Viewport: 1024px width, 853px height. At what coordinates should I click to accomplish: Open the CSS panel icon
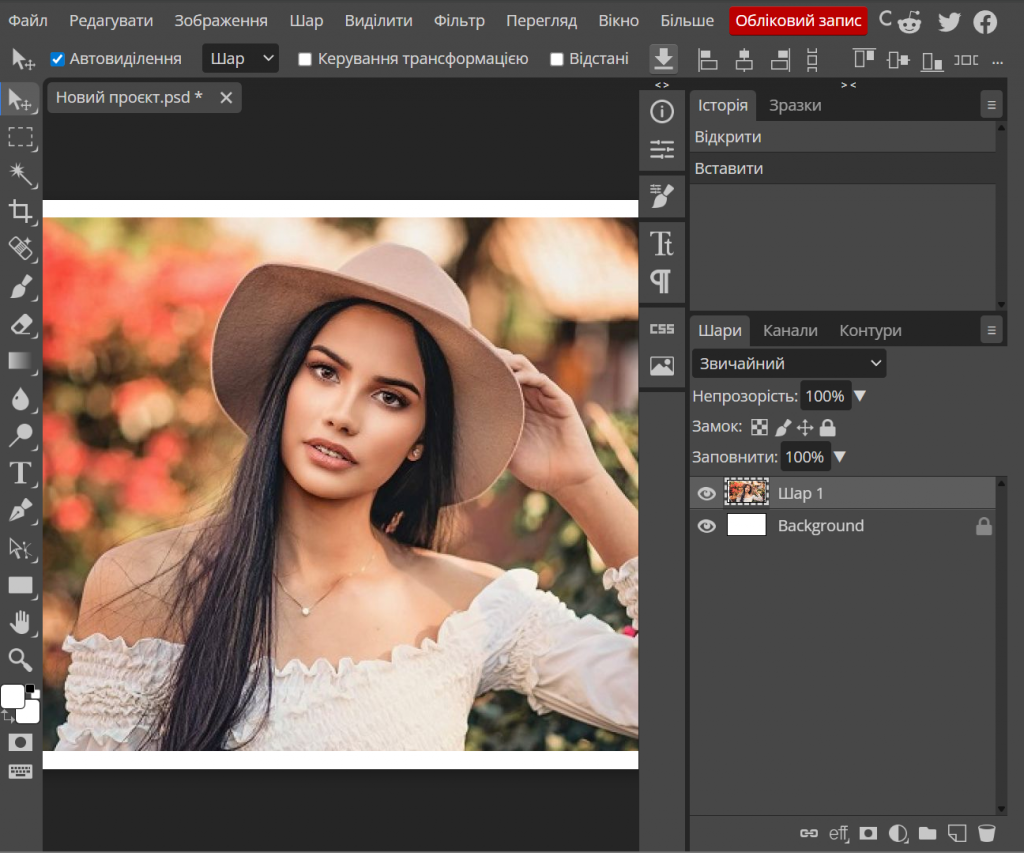(x=662, y=329)
